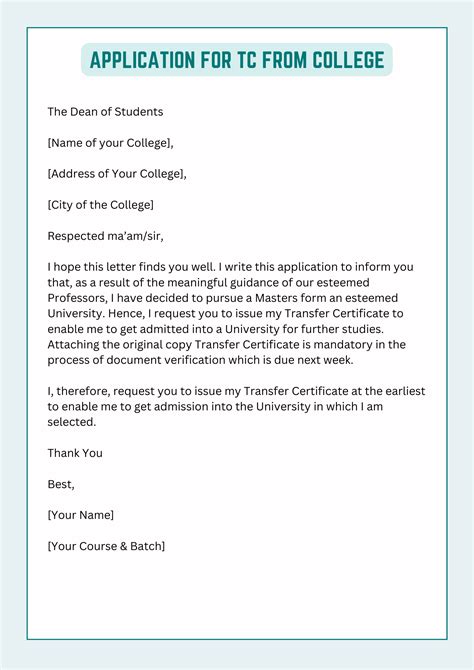Click 'APPLICATION' in the title heading
Screen dimensions: 474x670
point(142,60)
